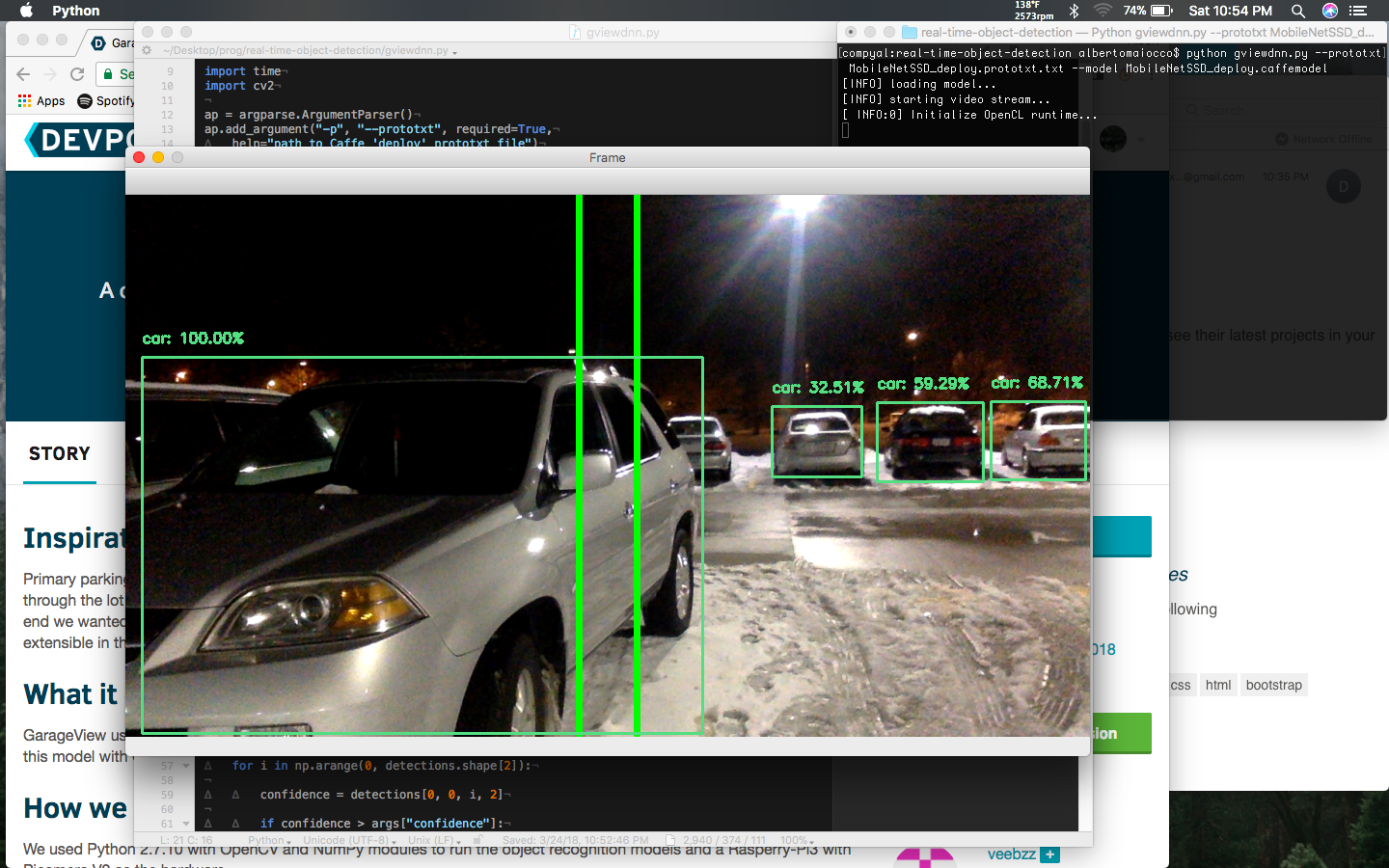Open Siri from the menu bar

(x=1330, y=11)
